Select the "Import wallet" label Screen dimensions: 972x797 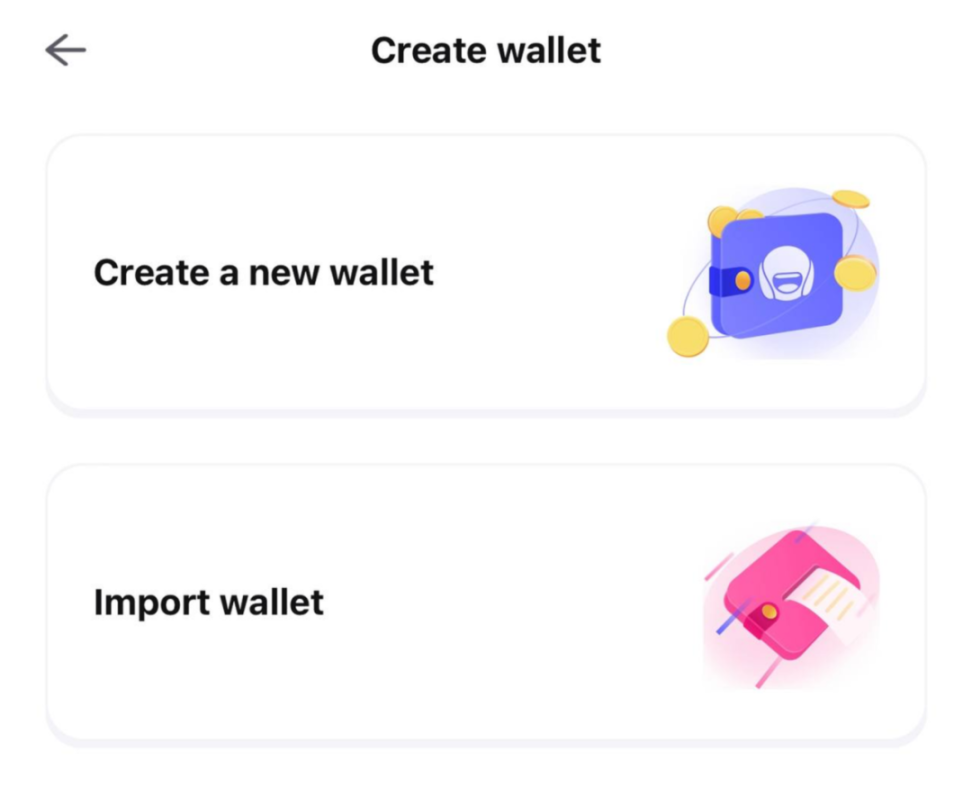click(209, 602)
